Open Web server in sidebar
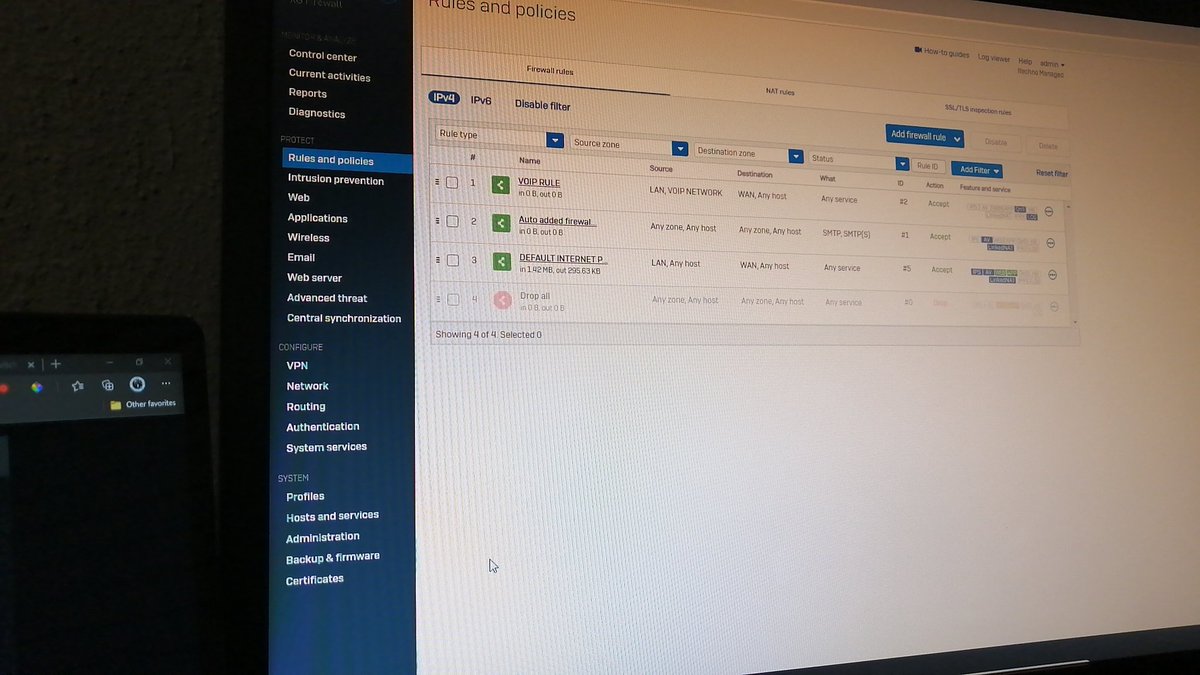Viewport: 1200px width, 675px height. pos(314,278)
